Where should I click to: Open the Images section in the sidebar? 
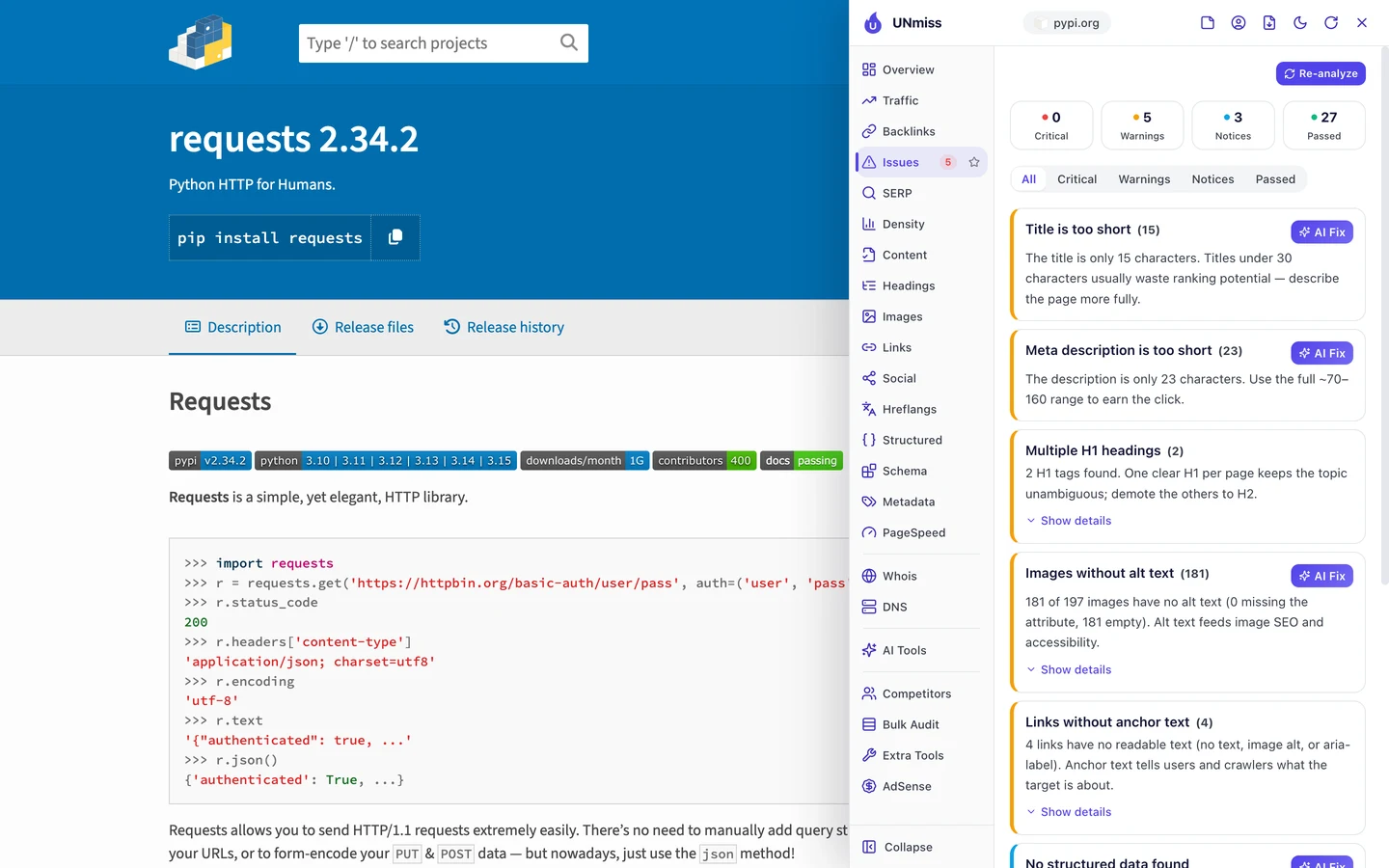pyautogui.click(x=921, y=316)
